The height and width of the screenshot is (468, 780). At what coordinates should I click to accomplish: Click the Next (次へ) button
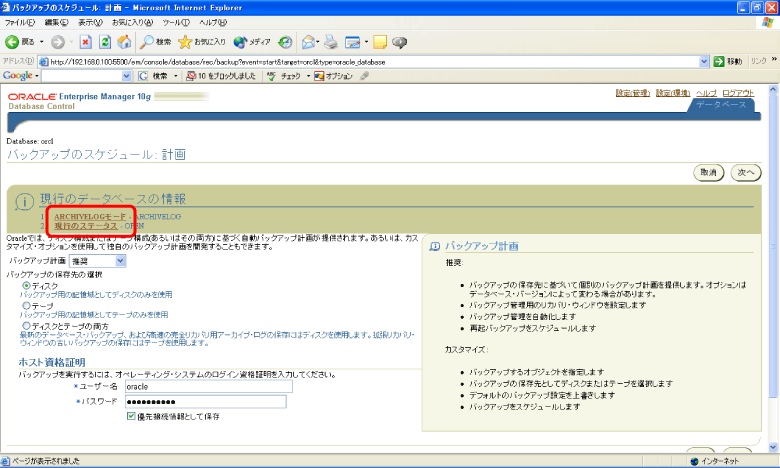pos(746,173)
